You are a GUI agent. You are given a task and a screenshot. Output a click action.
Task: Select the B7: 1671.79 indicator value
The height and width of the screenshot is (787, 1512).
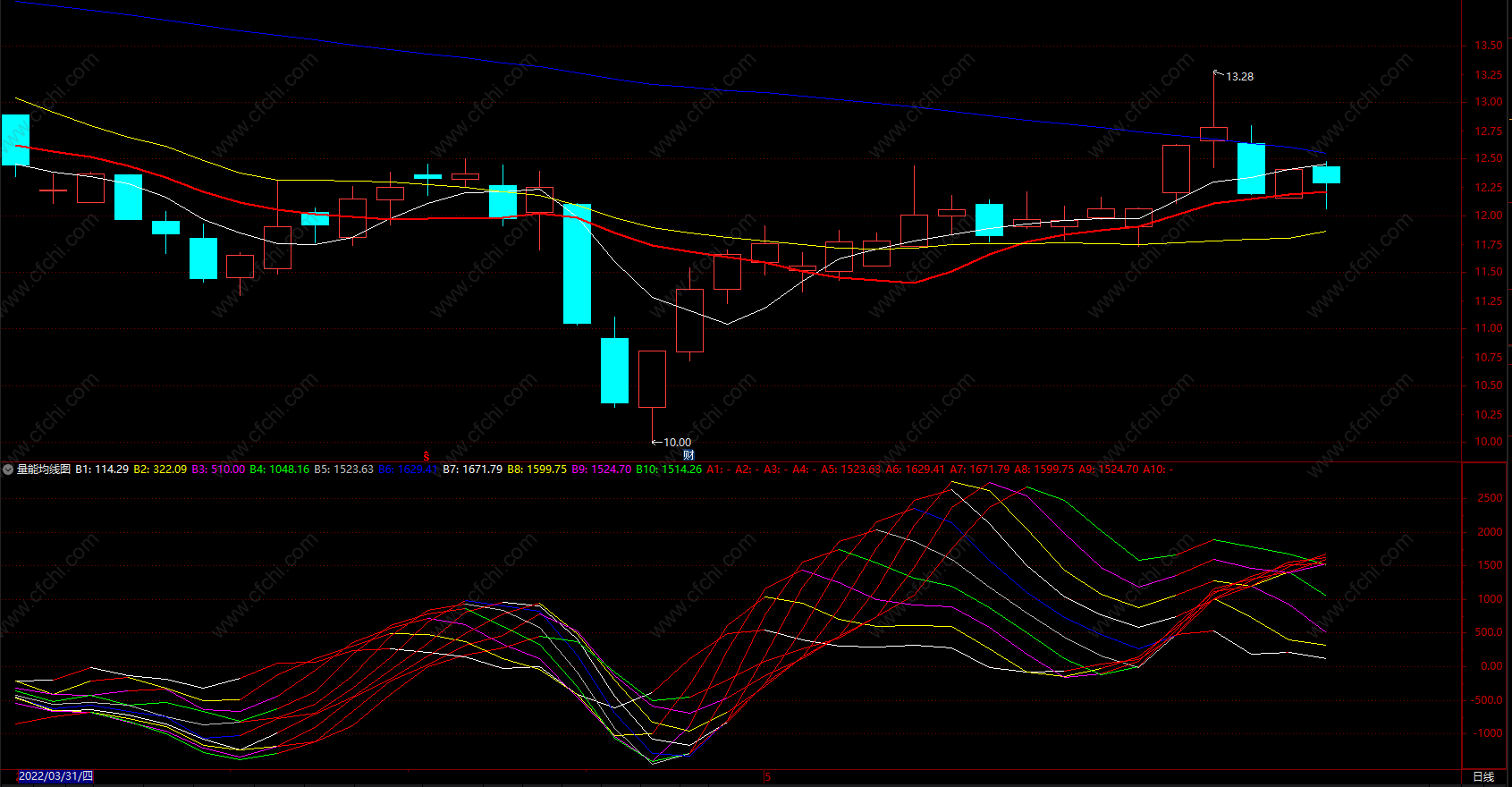click(x=473, y=470)
